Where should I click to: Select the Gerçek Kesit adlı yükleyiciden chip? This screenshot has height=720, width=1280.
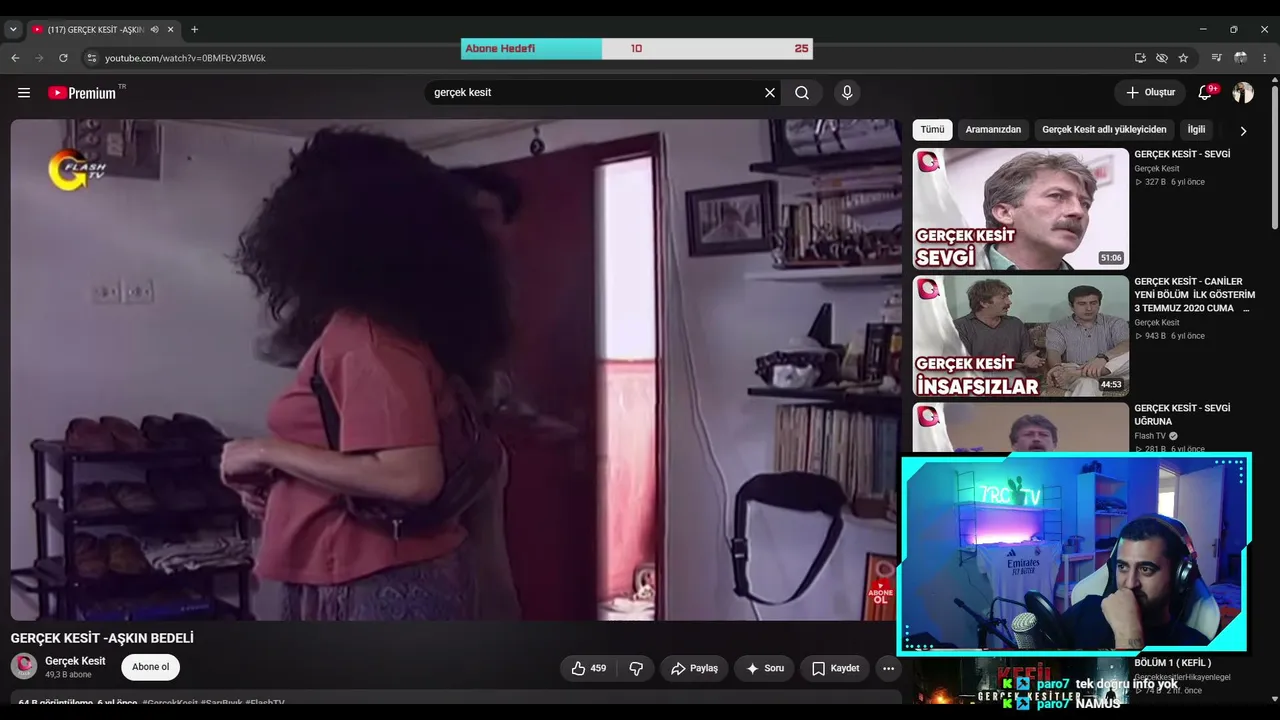pyautogui.click(x=1104, y=130)
